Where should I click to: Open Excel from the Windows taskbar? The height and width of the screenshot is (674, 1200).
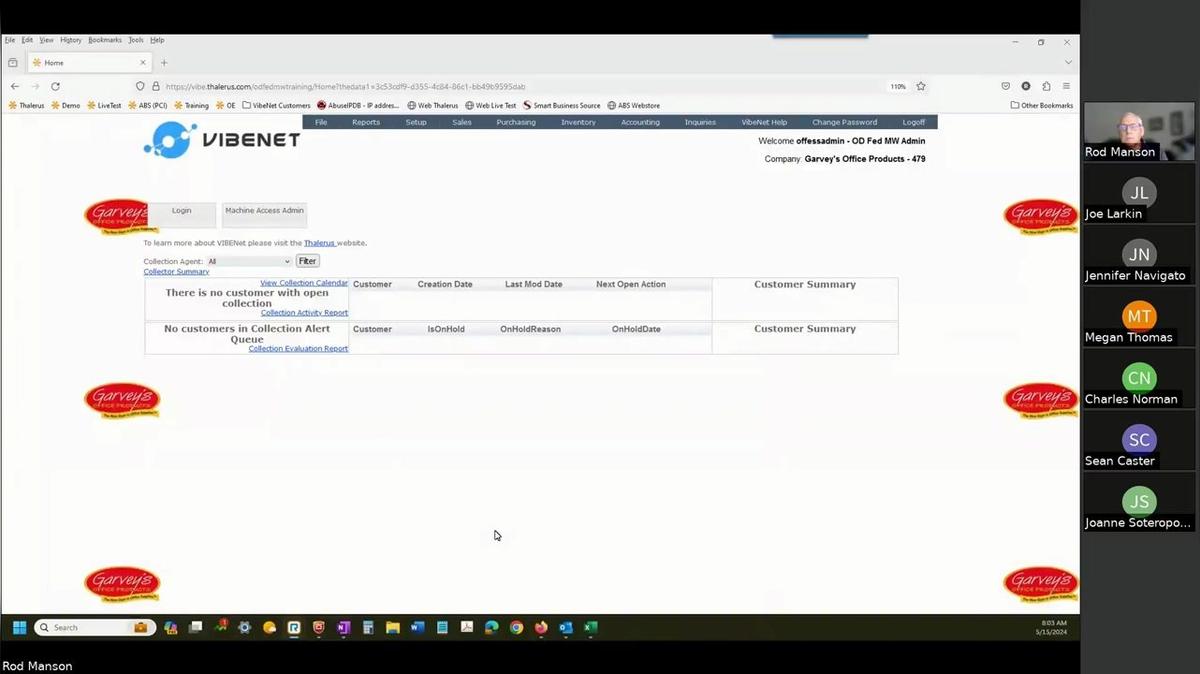[590, 628]
